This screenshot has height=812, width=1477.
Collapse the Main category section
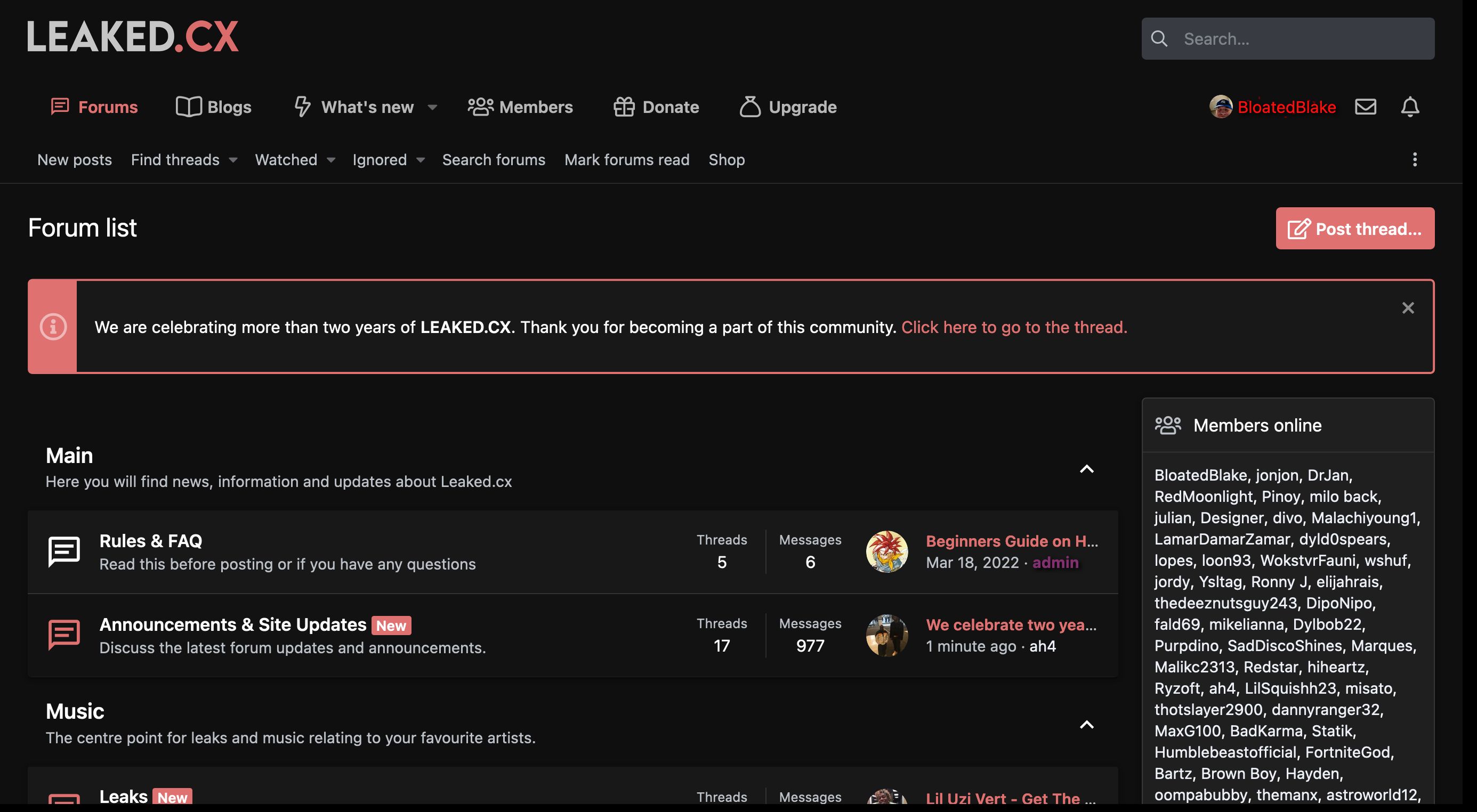point(1086,469)
